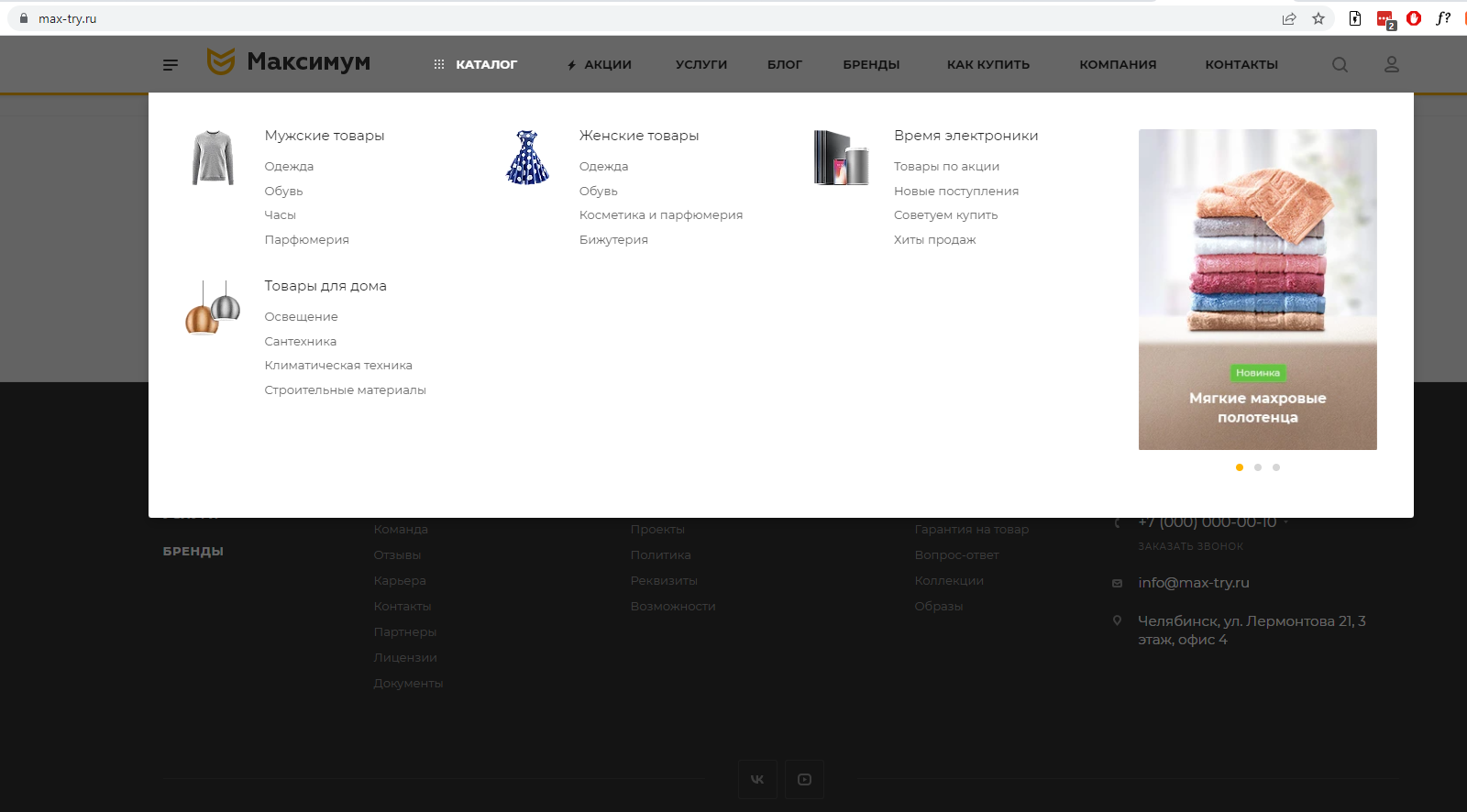Open the Акции menu item

607,64
